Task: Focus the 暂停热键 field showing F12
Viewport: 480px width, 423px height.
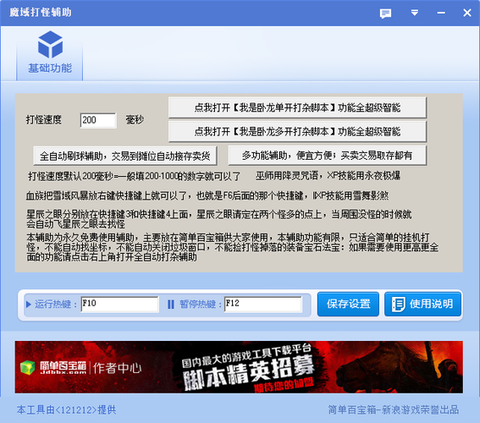Action: coord(263,304)
